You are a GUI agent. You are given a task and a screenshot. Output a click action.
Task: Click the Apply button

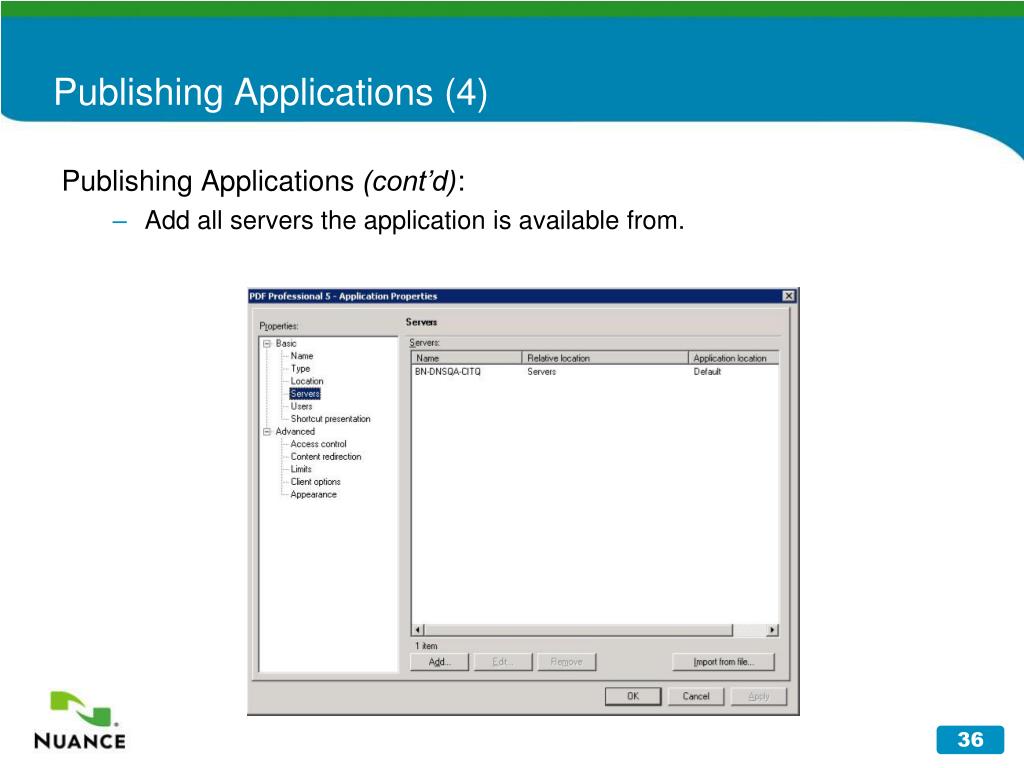coord(759,696)
